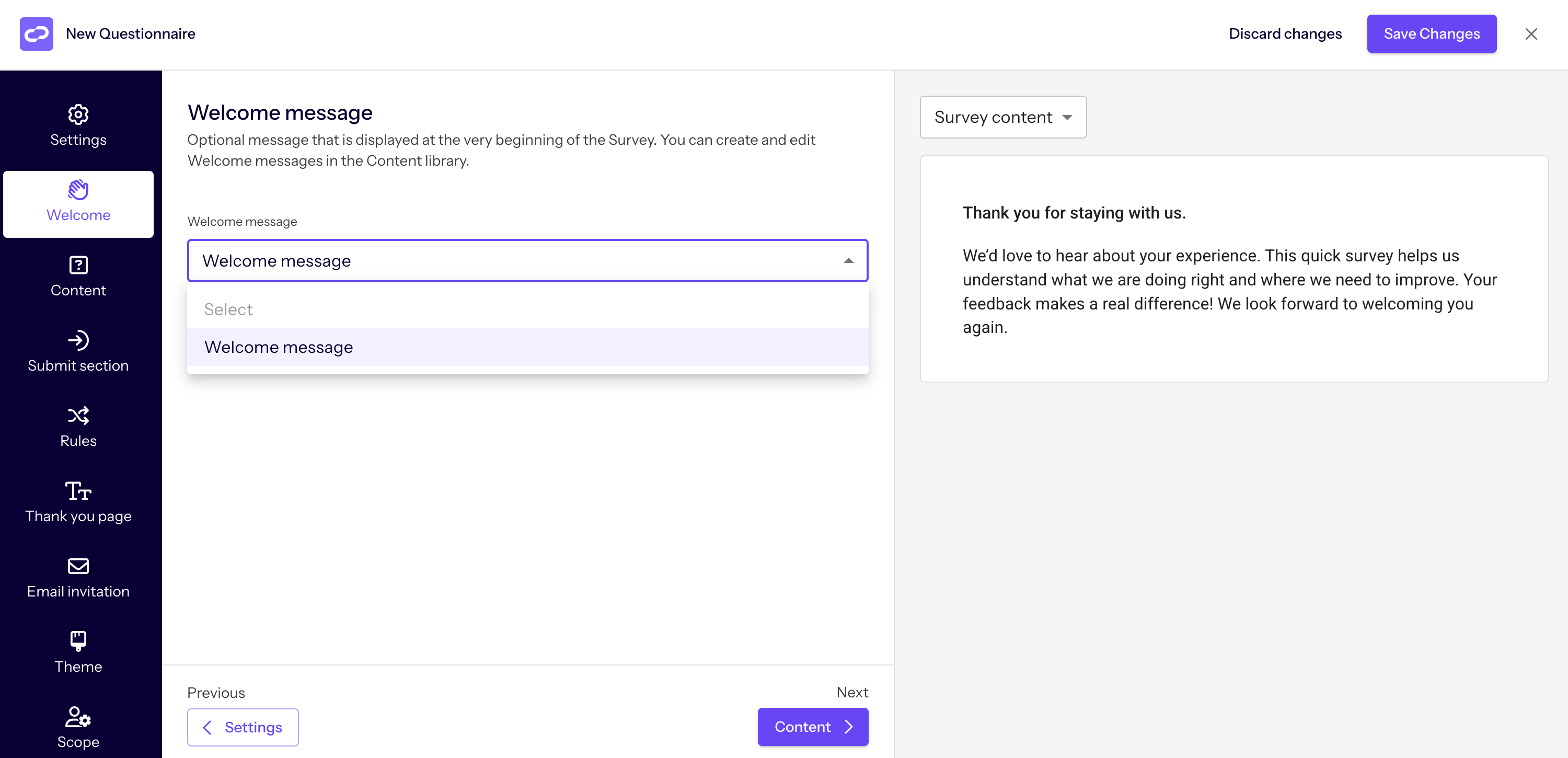The width and height of the screenshot is (1568, 758).
Task: Collapse the Welcome message dropdown arrow
Action: (x=848, y=260)
